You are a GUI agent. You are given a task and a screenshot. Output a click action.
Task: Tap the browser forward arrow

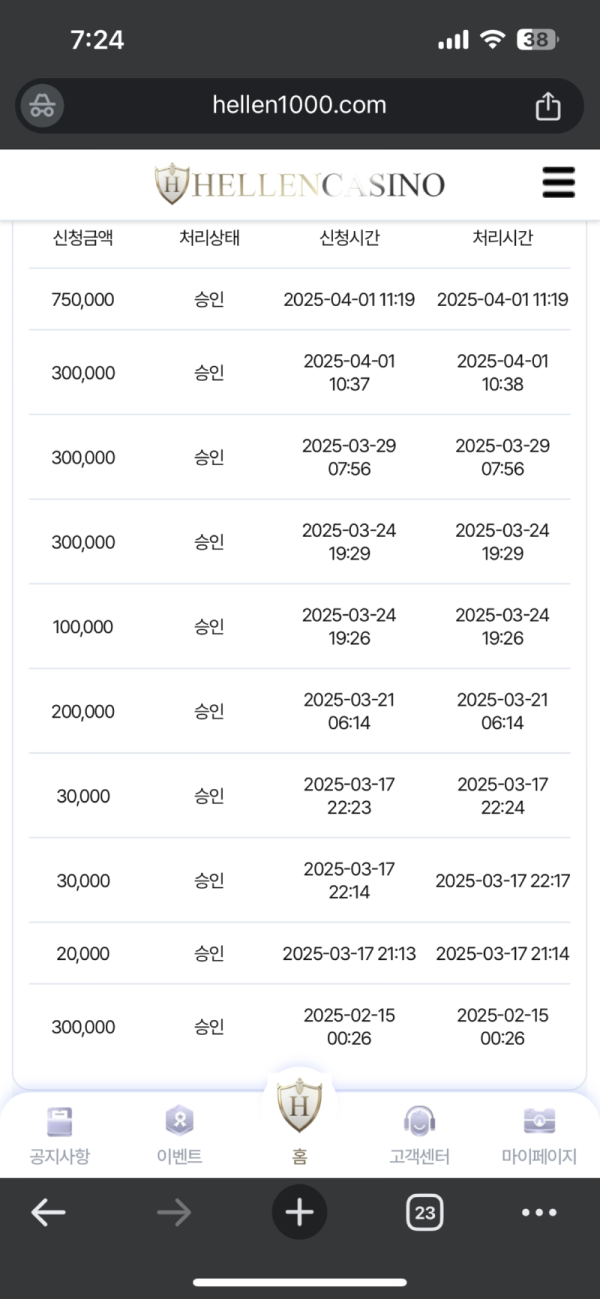[x=174, y=1213]
